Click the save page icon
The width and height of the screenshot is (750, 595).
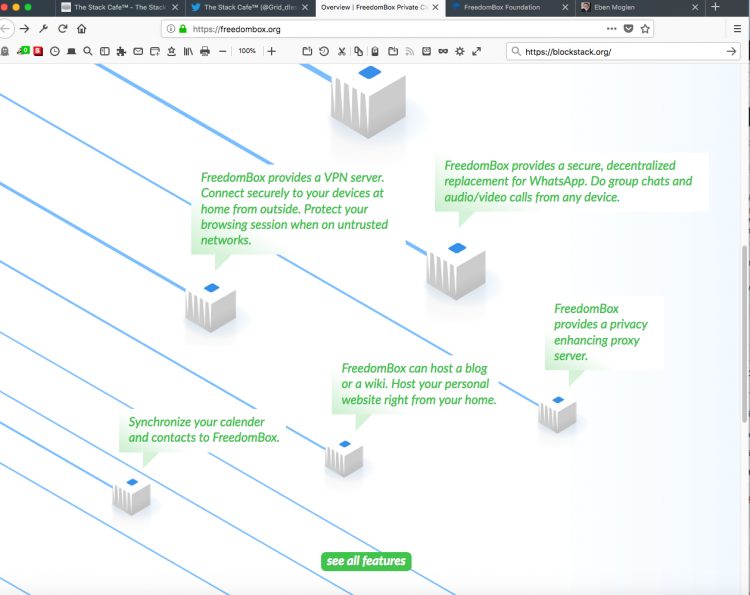[393, 51]
